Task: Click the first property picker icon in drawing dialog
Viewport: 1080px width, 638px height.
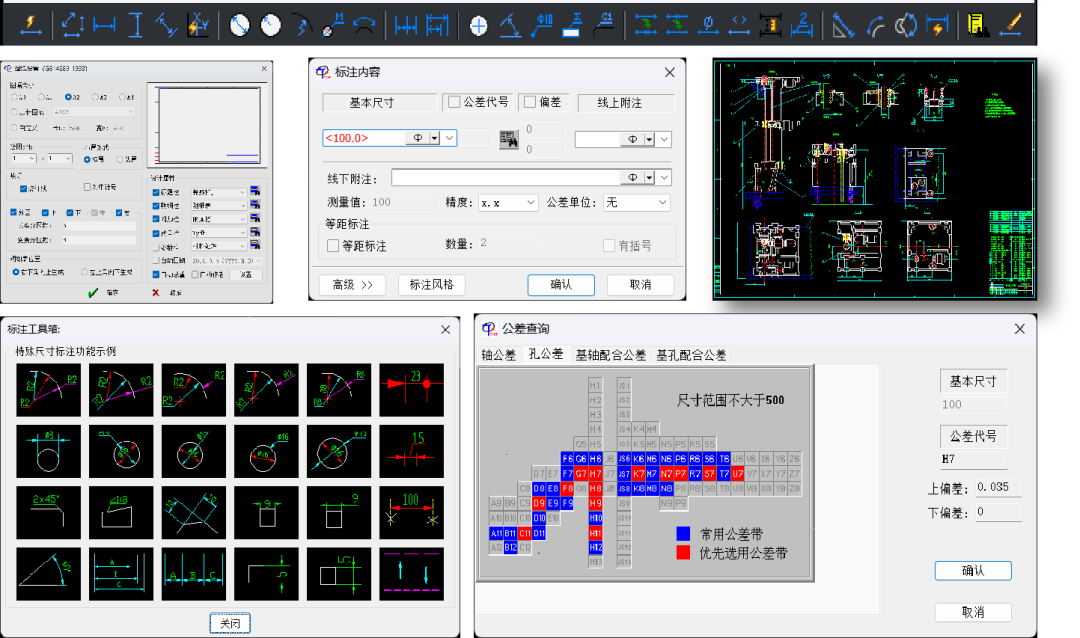Action: tap(255, 191)
